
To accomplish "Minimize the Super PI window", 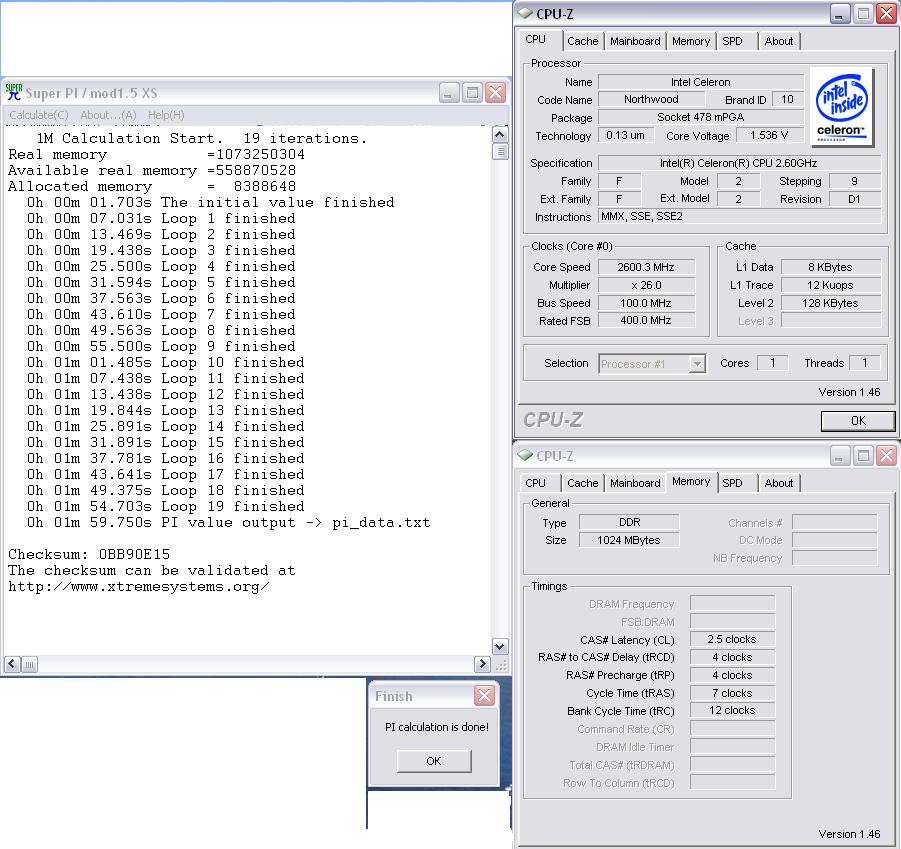I will [449, 92].
